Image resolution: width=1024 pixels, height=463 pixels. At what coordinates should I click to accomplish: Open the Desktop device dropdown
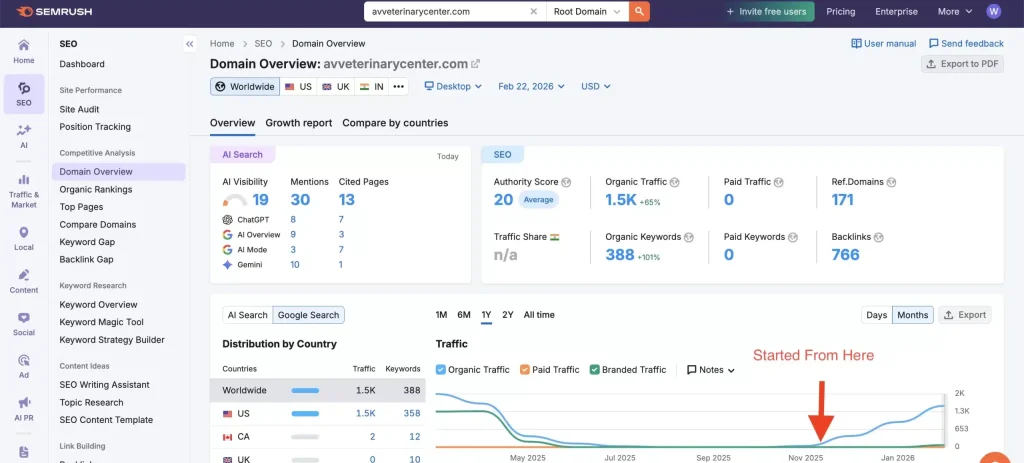coord(453,86)
